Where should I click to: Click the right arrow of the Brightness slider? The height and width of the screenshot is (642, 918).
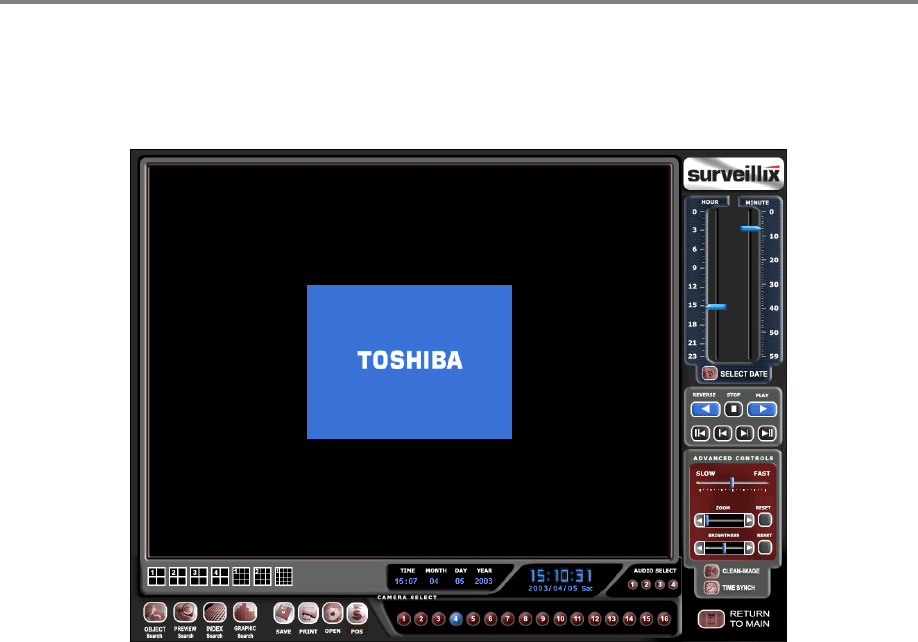749,548
